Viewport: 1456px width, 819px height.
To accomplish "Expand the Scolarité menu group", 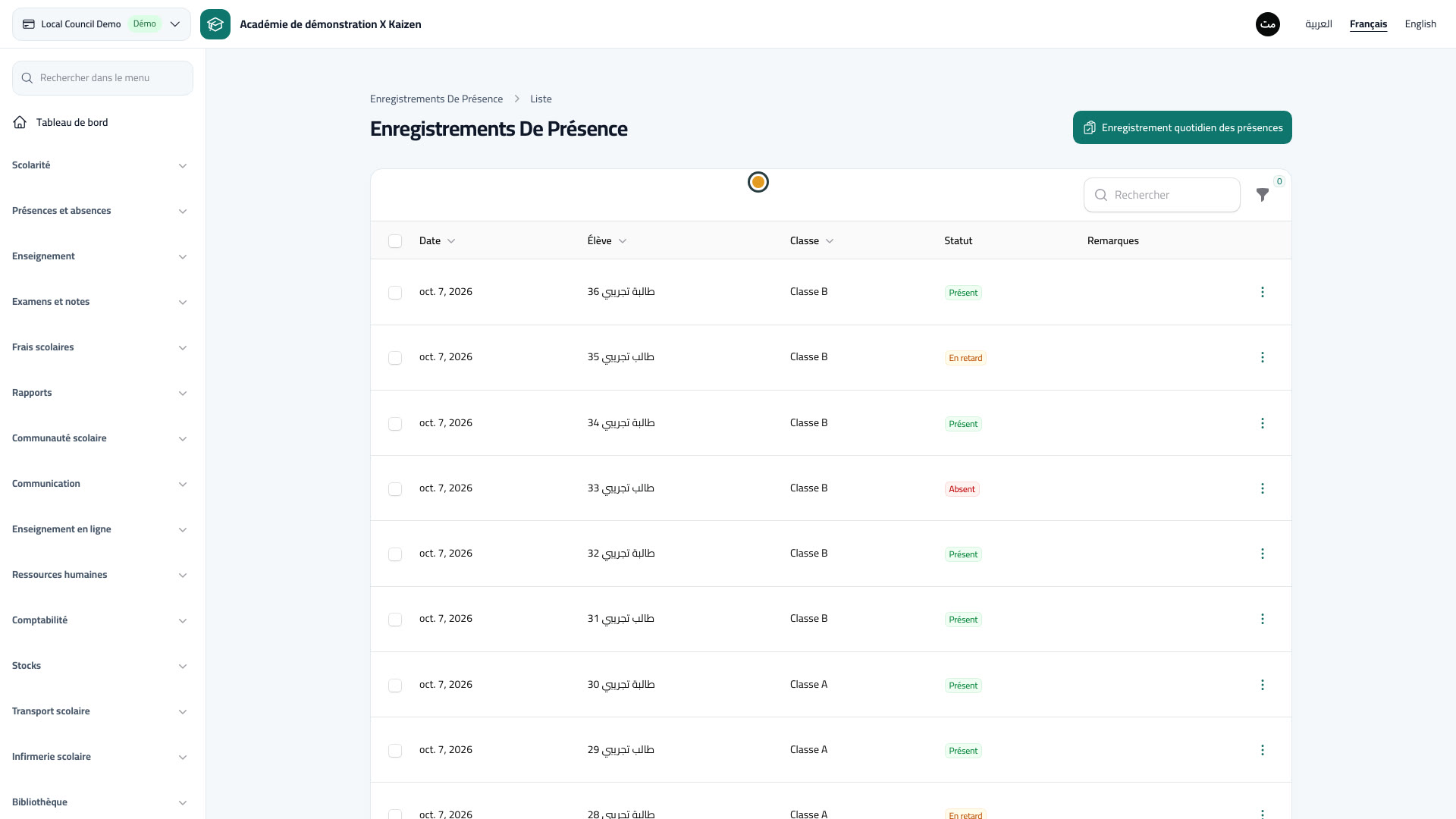I will pos(99,165).
